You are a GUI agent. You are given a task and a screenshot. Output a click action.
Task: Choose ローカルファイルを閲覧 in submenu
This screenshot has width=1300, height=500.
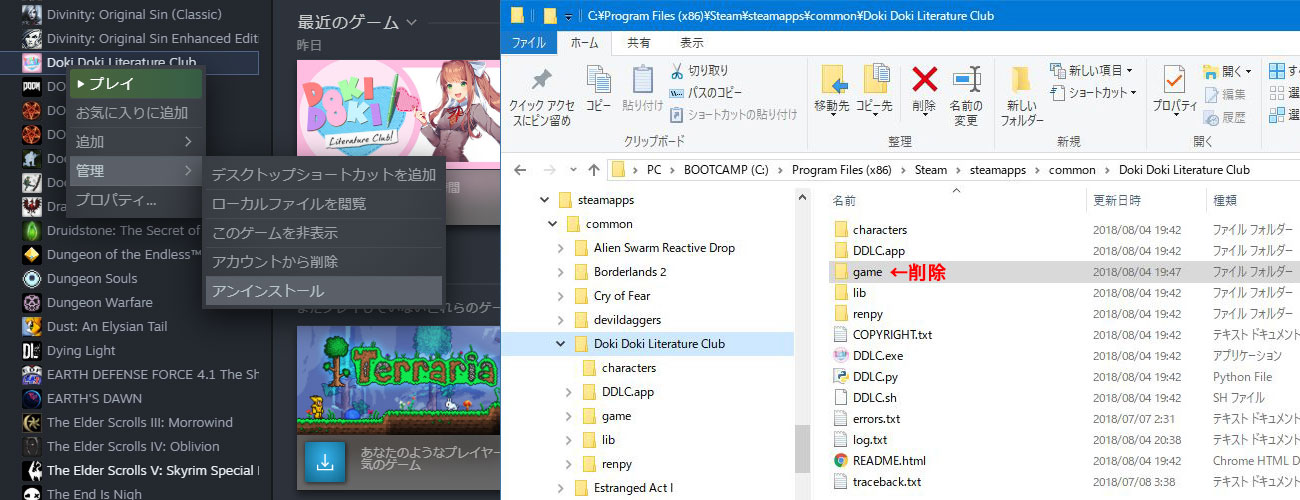(x=323, y=204)
